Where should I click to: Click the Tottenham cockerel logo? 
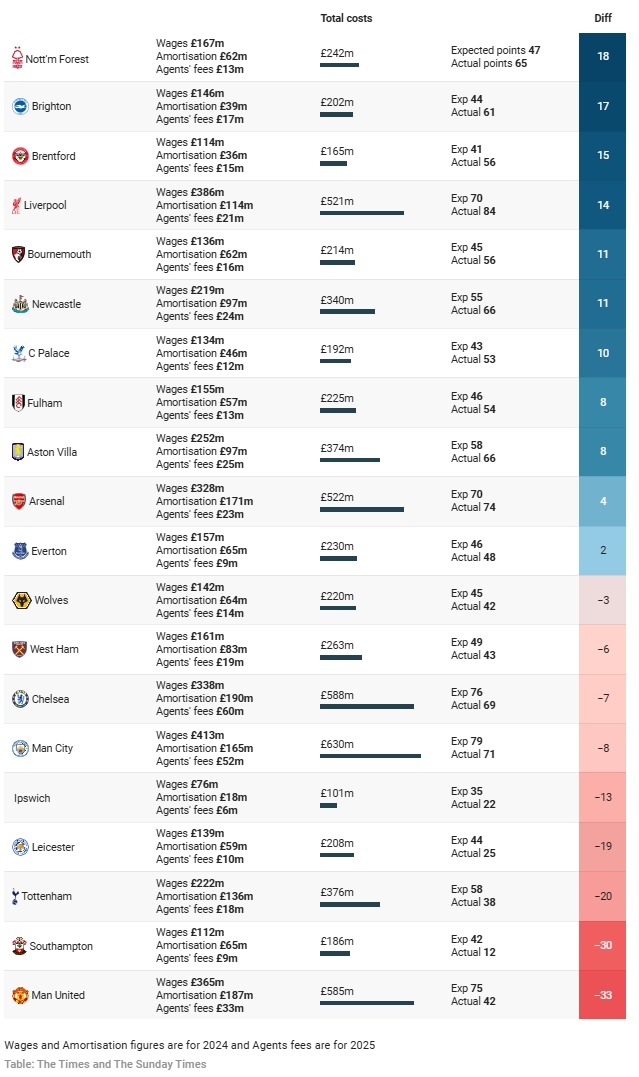(15, 896)
